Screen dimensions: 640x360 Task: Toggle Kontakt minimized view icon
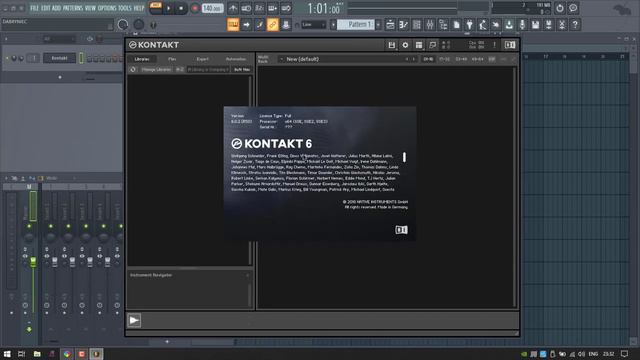(x=433, y=45)
